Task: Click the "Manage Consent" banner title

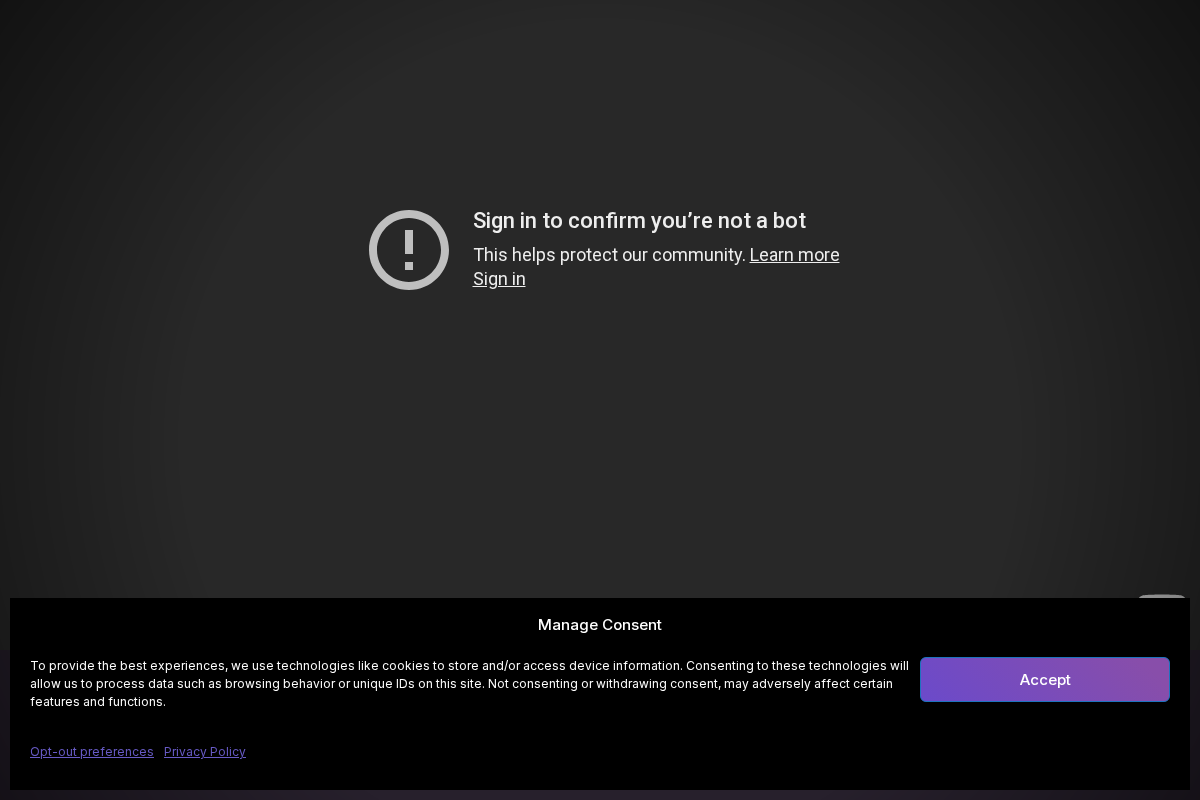Action: click(x=599, y=625)
